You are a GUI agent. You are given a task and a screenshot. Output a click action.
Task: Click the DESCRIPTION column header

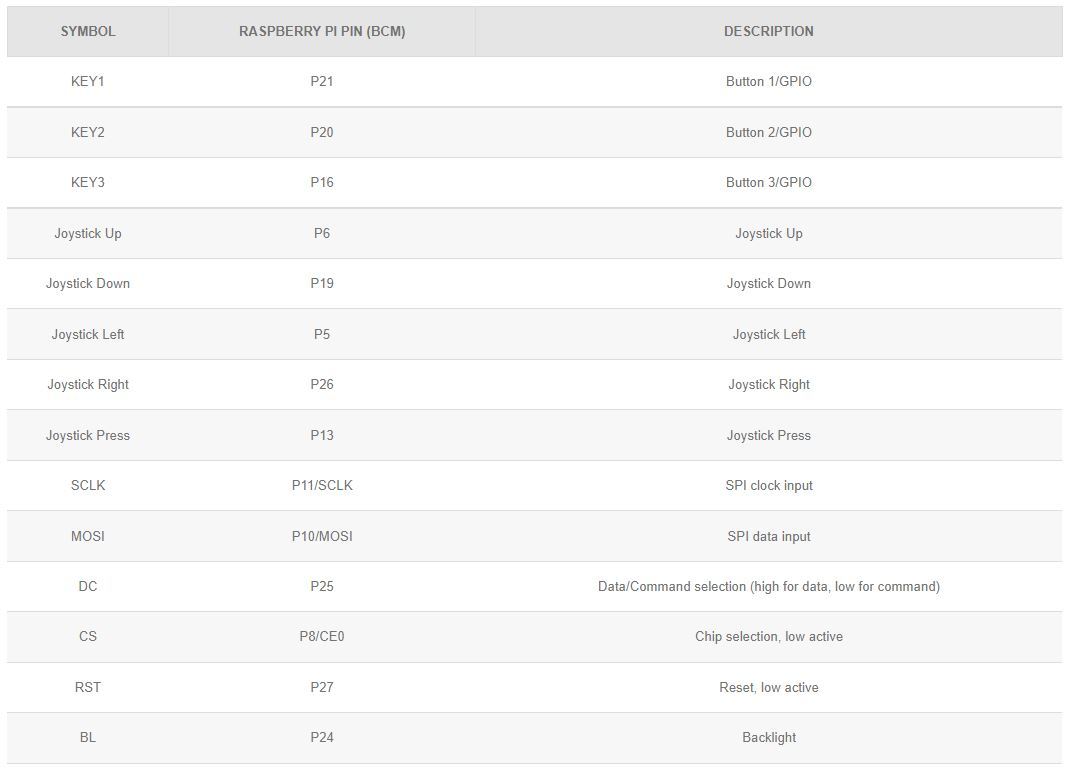pyautogui.click(x=768, y=31)
